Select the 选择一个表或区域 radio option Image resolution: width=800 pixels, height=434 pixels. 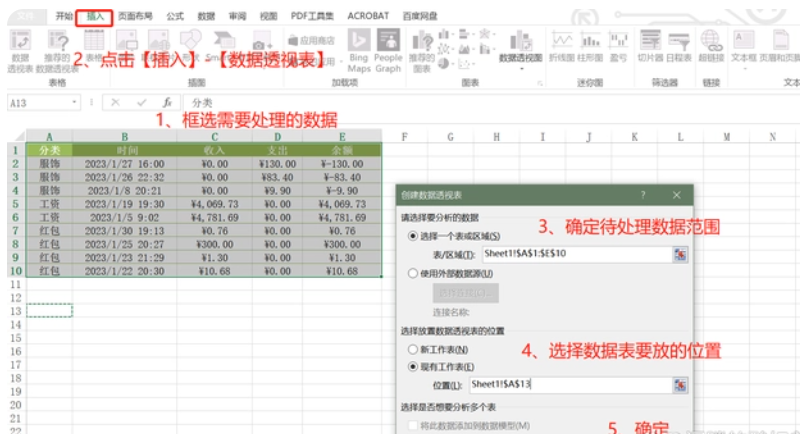coord(412,236)
